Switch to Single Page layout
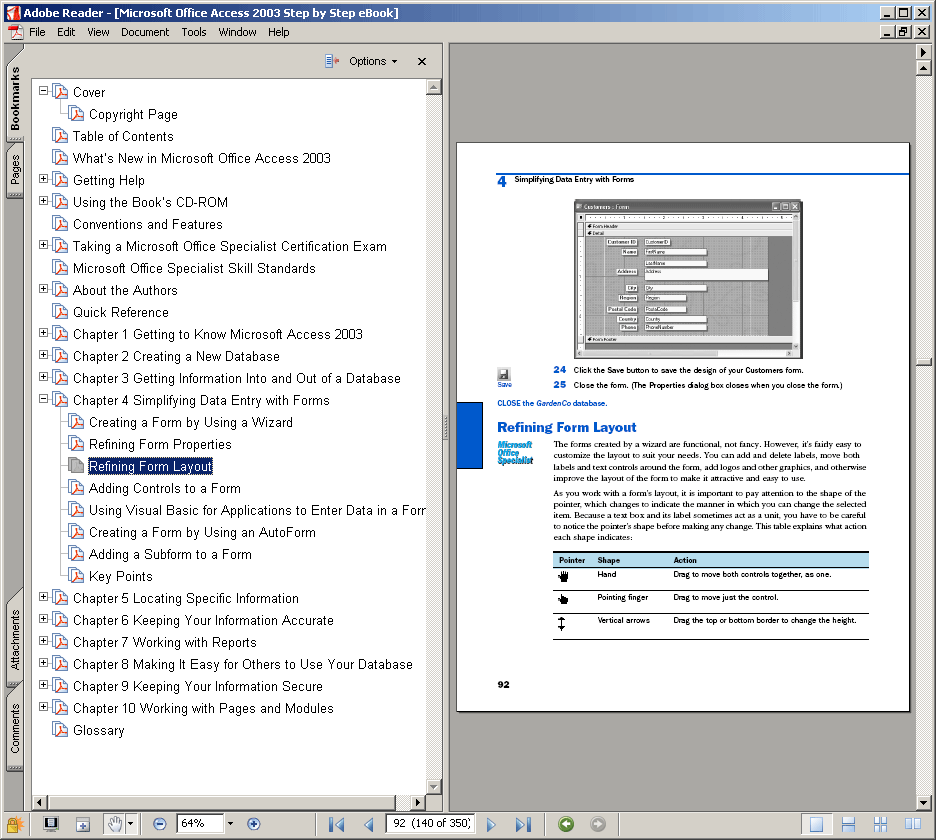936x840 pixels. click(816, 824)
